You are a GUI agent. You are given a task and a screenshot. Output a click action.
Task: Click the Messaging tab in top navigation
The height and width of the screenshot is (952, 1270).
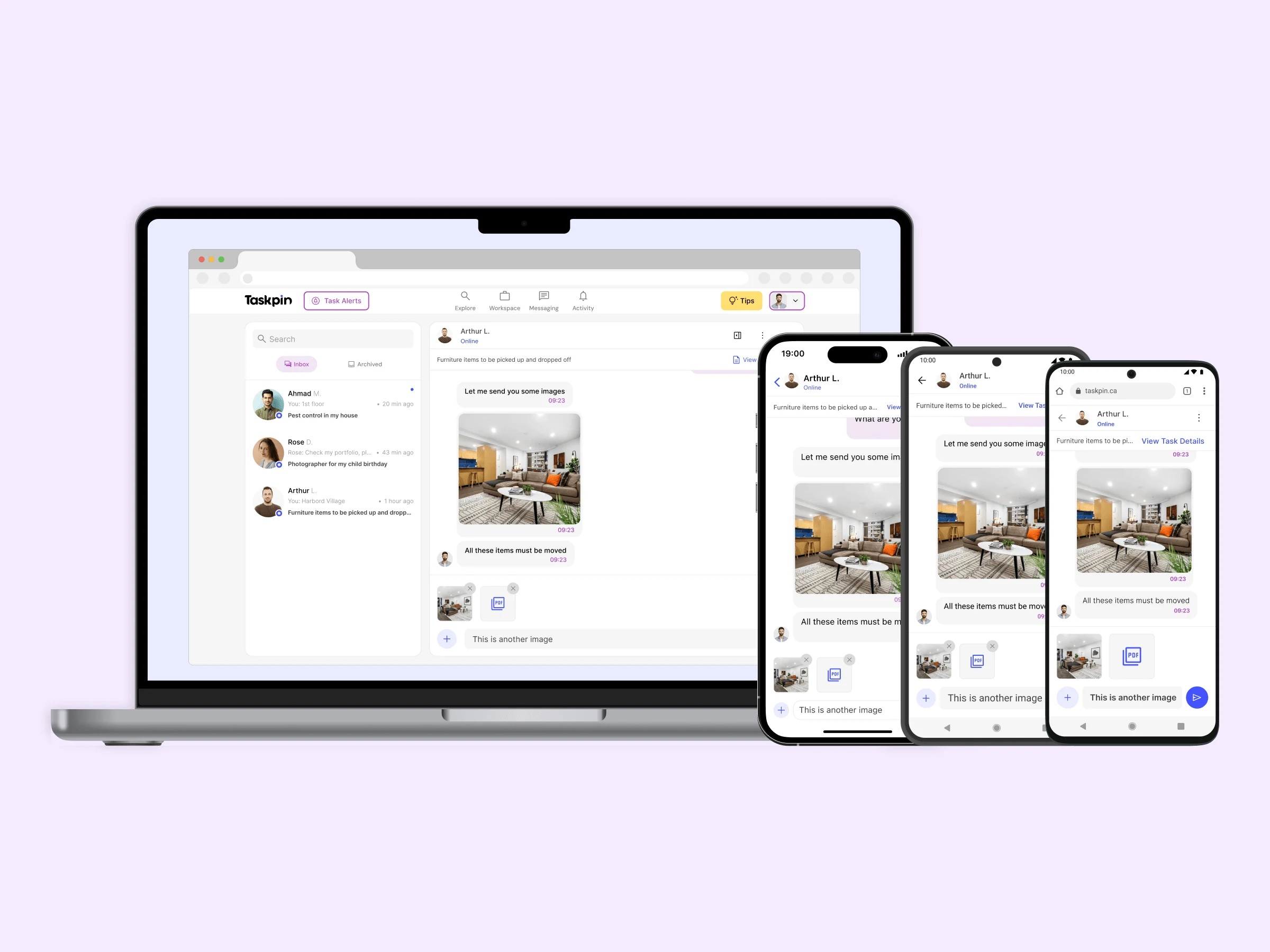[x=544, y=301]
